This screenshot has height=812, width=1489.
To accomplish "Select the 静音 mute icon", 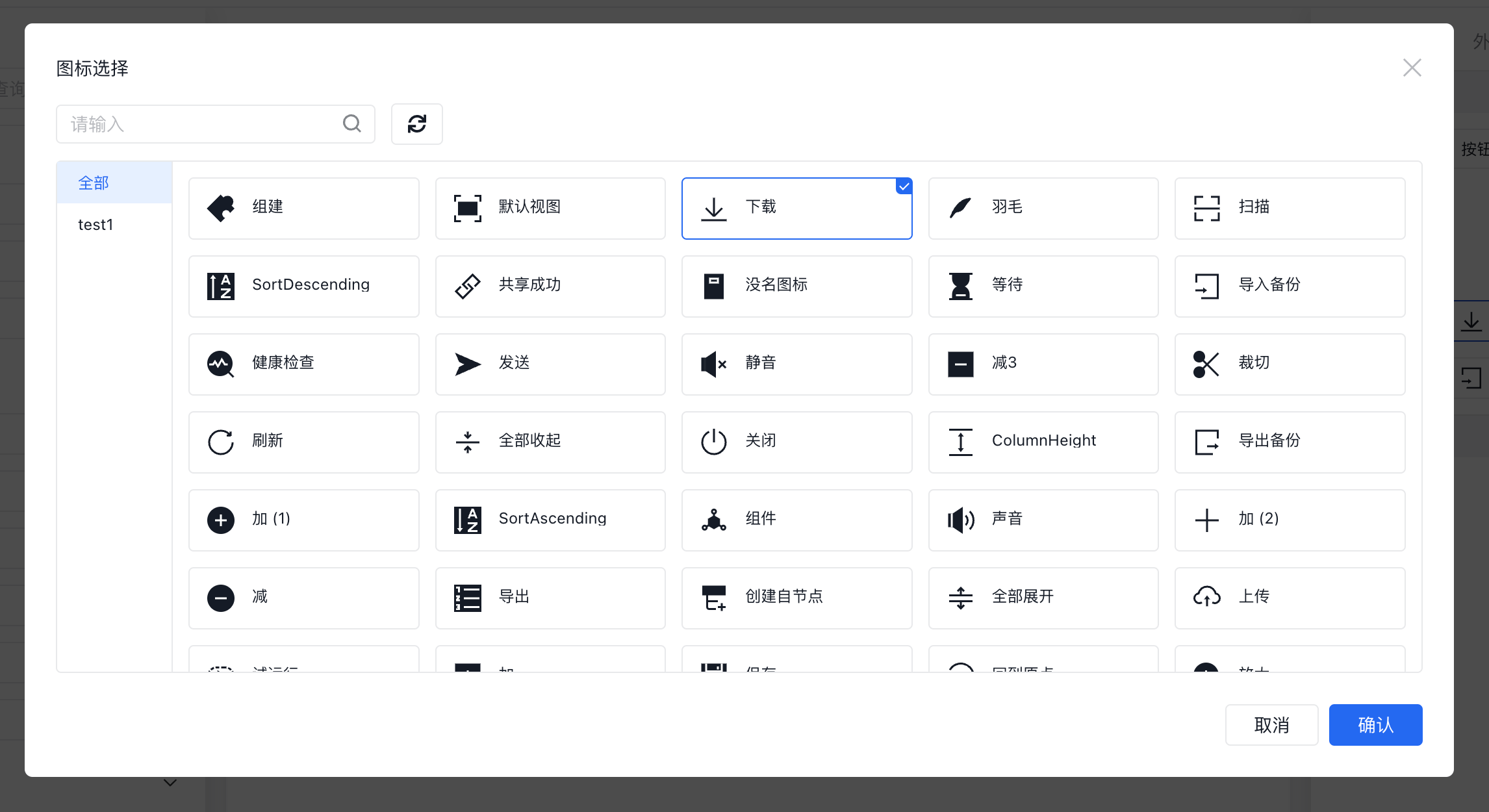I will point(796,364).
